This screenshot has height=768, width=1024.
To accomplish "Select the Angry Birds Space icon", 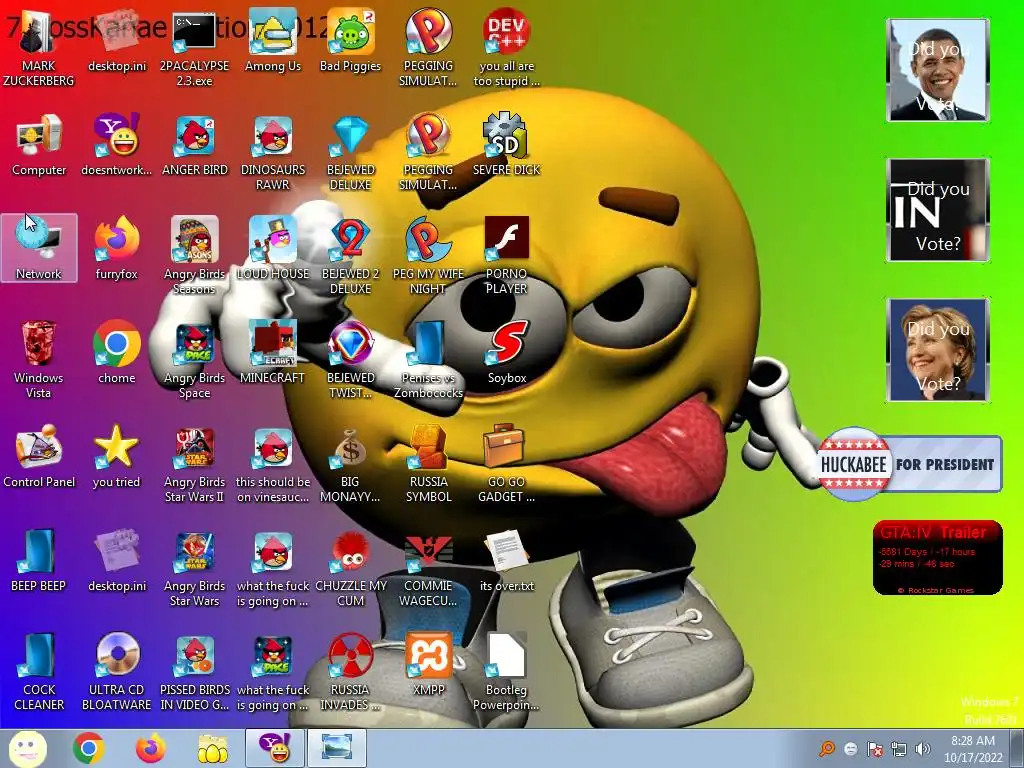I will point(194,359).
